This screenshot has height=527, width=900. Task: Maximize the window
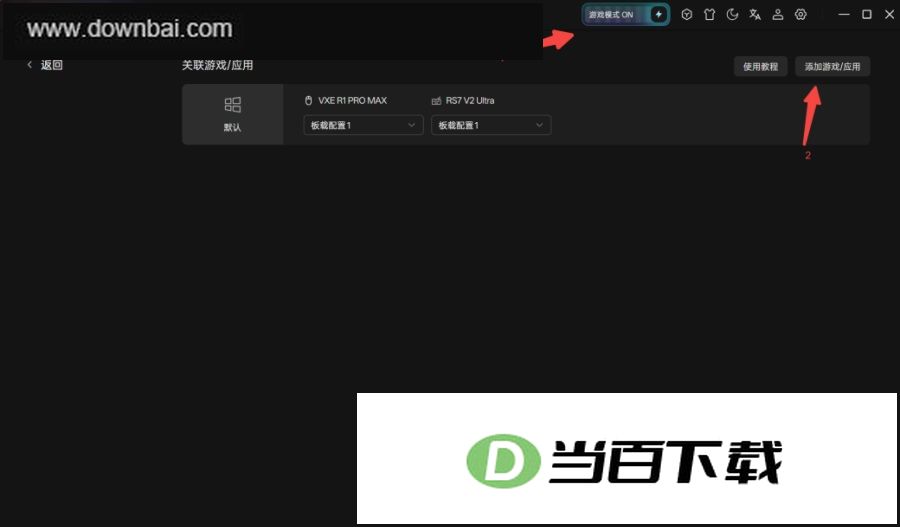click(867, 15)
